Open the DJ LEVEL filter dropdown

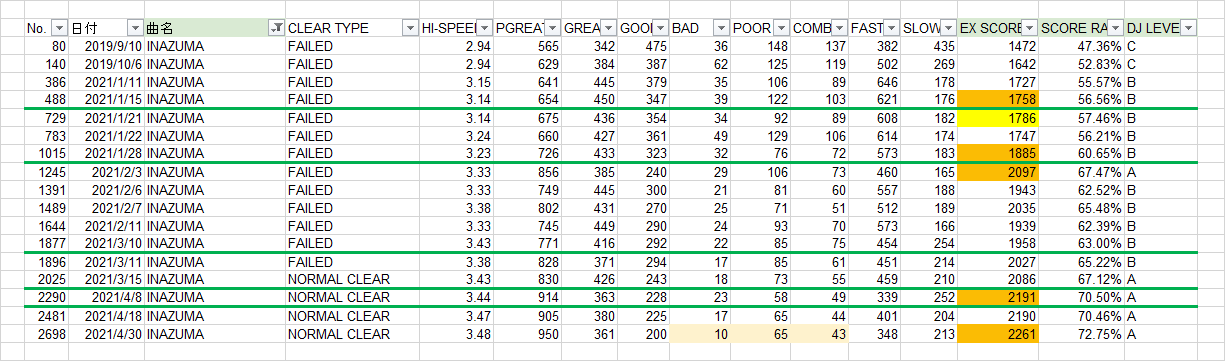coord(1187,28)
